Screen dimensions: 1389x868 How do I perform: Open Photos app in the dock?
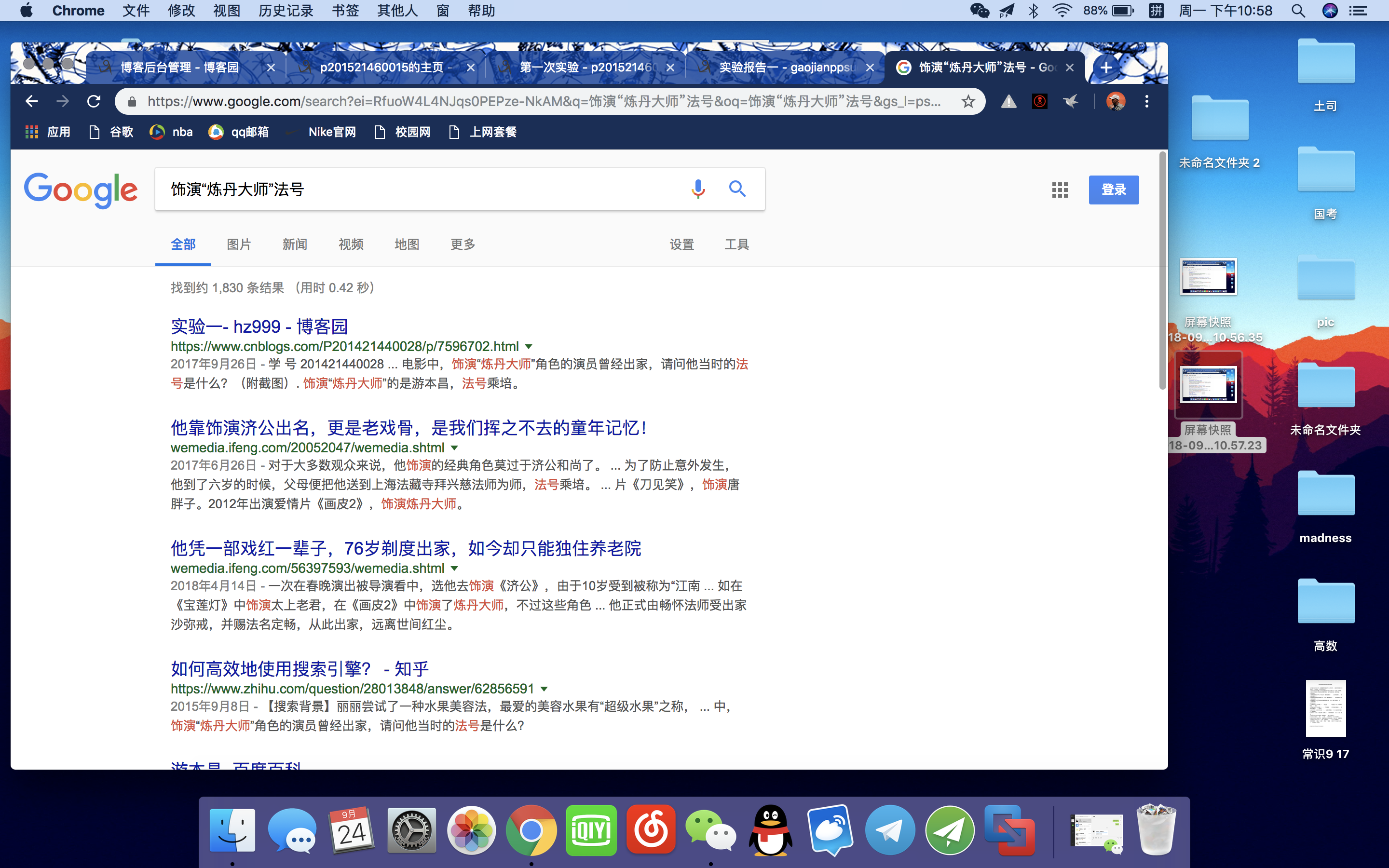tap(471, 830)
